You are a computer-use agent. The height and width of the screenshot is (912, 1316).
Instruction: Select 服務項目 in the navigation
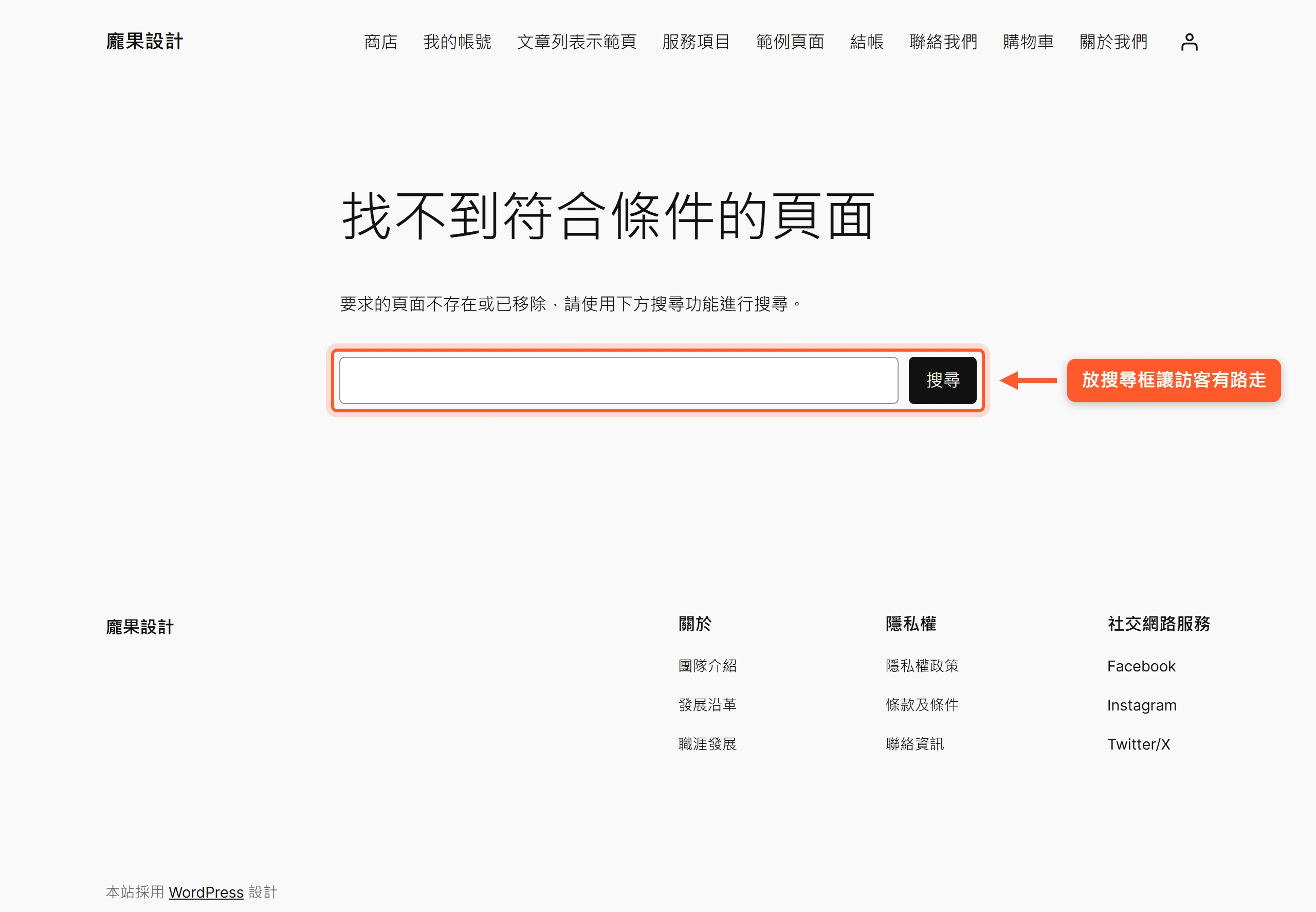[x=696, y=42]
